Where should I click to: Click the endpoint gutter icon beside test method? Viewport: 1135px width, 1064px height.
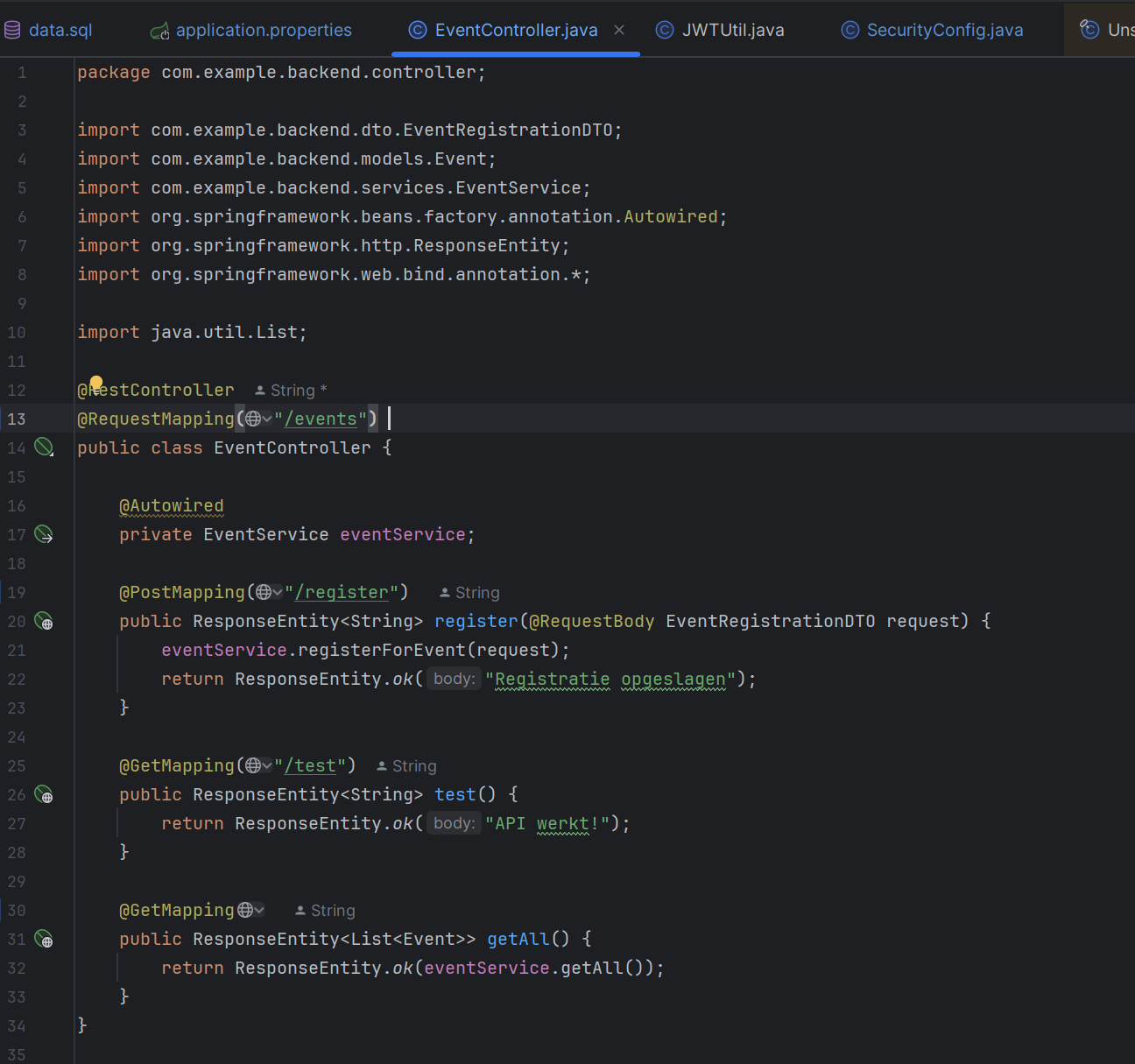[43, 794]
